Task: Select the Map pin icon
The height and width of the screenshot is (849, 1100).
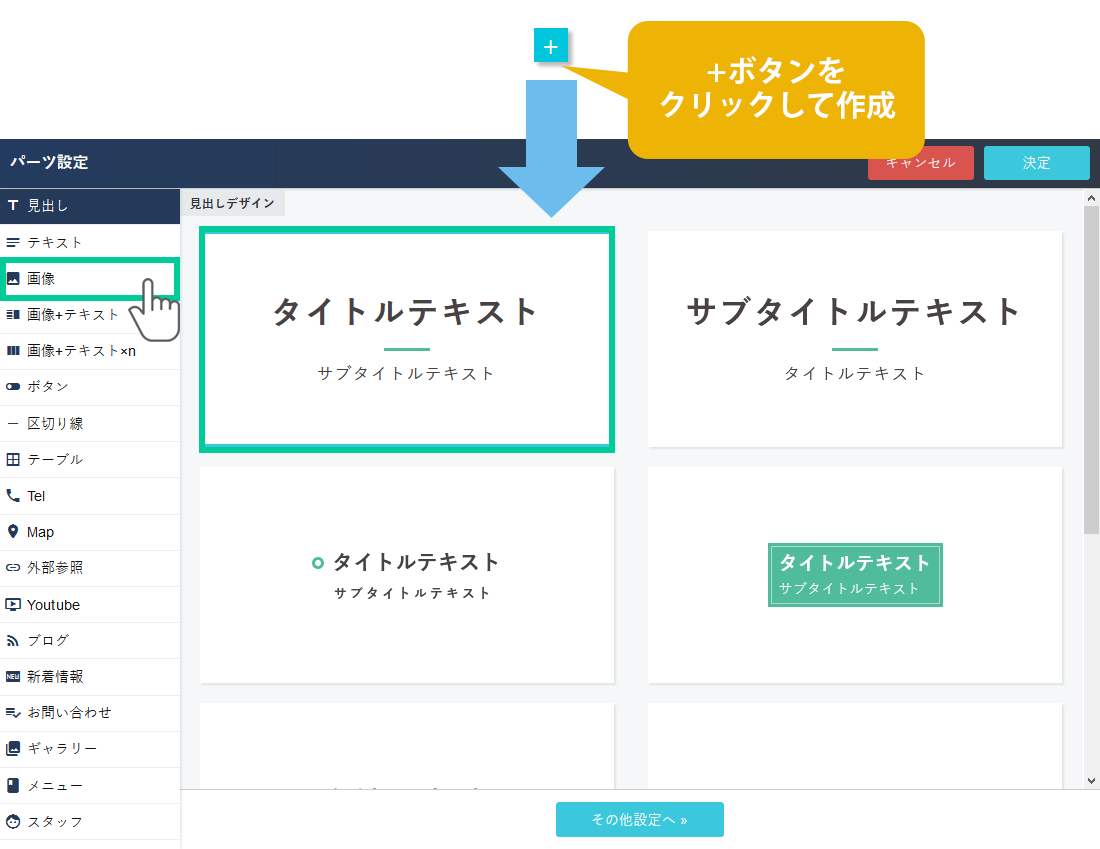Action: (x=13, y=532)
